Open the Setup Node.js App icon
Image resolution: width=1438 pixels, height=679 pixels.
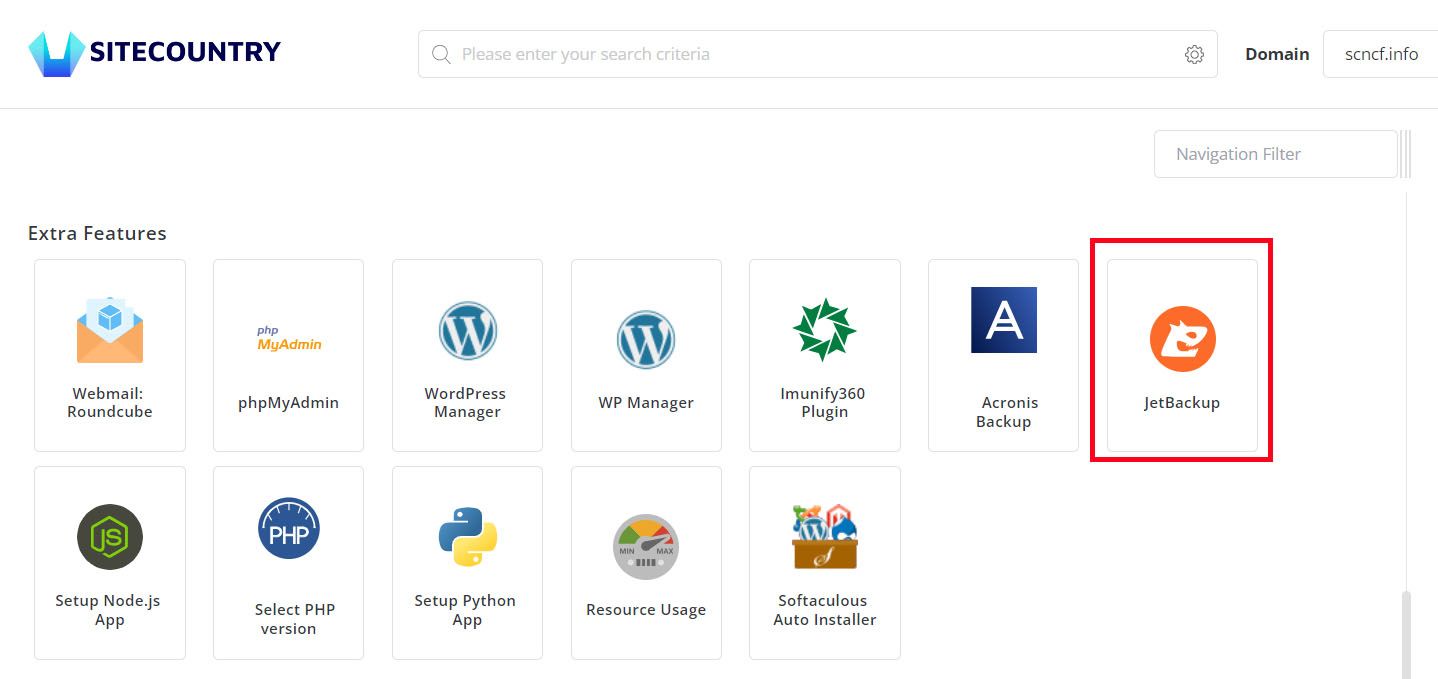point(110,537)
